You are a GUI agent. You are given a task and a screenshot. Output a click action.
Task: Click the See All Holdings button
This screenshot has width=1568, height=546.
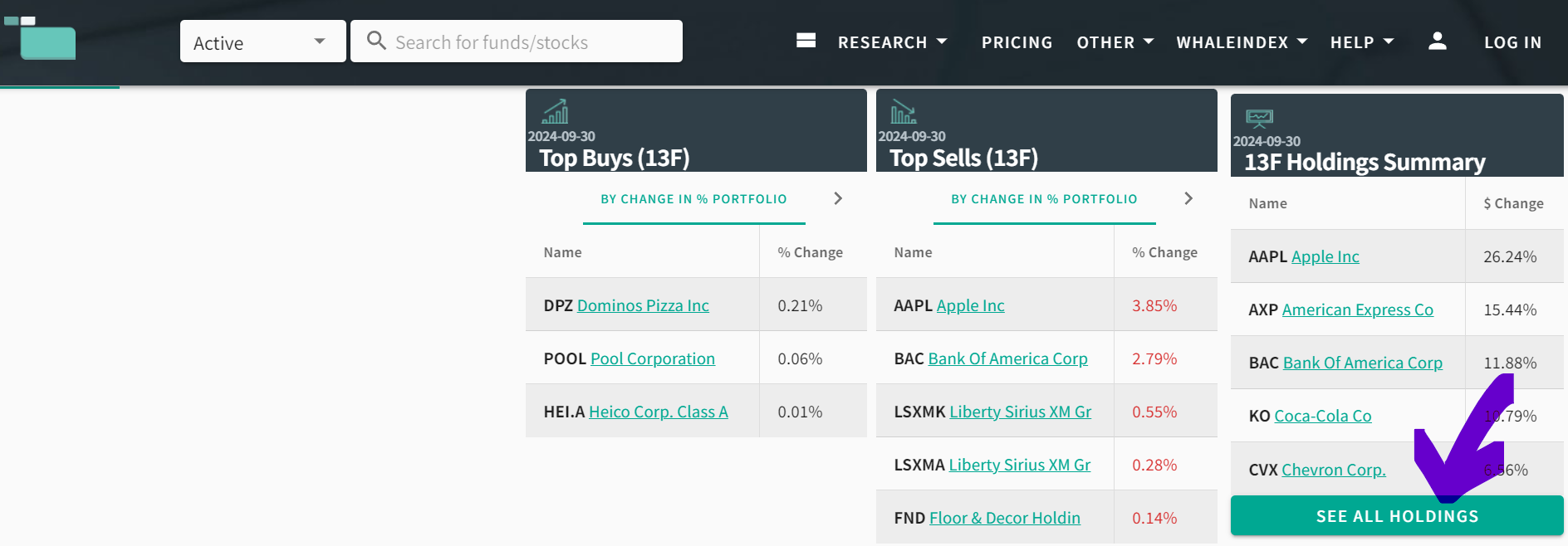[x=1397, y=516]
